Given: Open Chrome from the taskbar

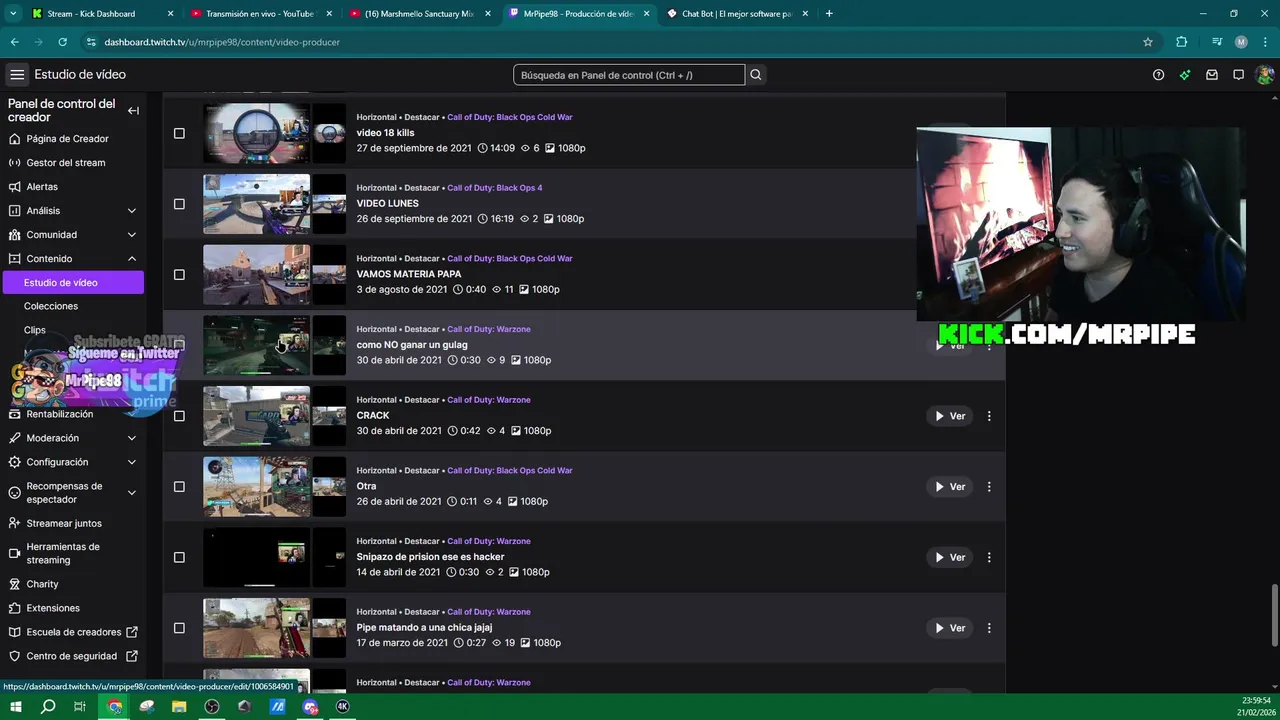Looking at the screenshot, I should (x=115, y=706).
